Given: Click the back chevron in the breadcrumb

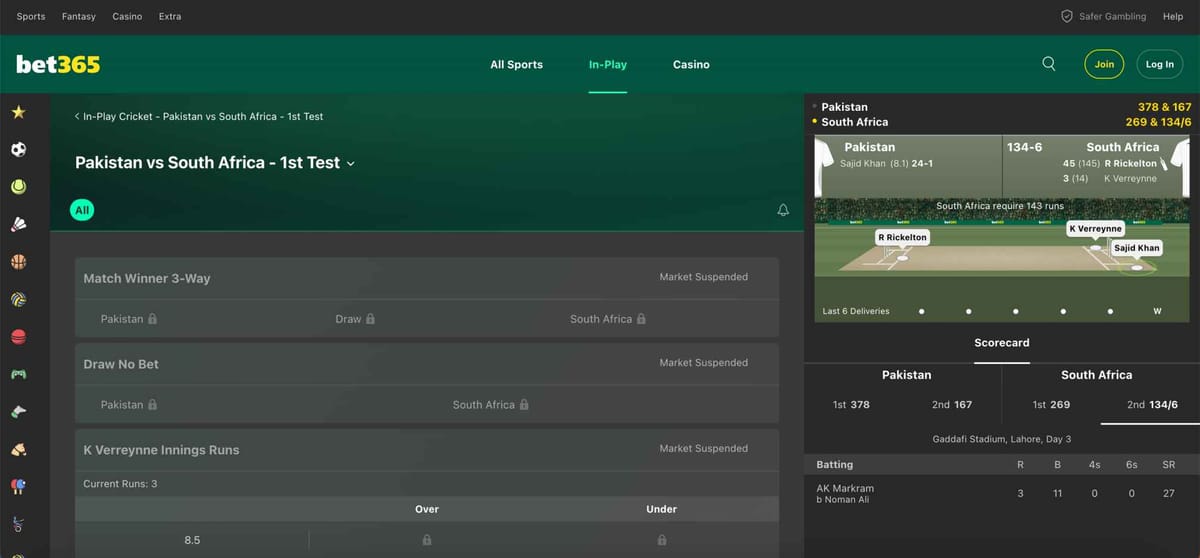Looking at the screenshot, I should coord(77,116).
